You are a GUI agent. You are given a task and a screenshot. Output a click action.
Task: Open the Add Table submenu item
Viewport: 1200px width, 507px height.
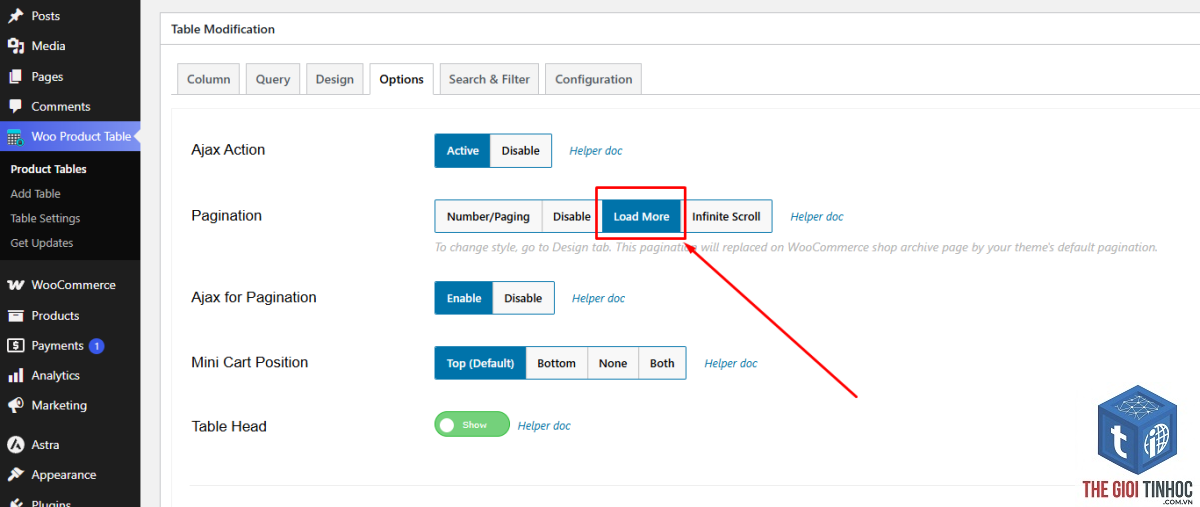pos(35,194)
